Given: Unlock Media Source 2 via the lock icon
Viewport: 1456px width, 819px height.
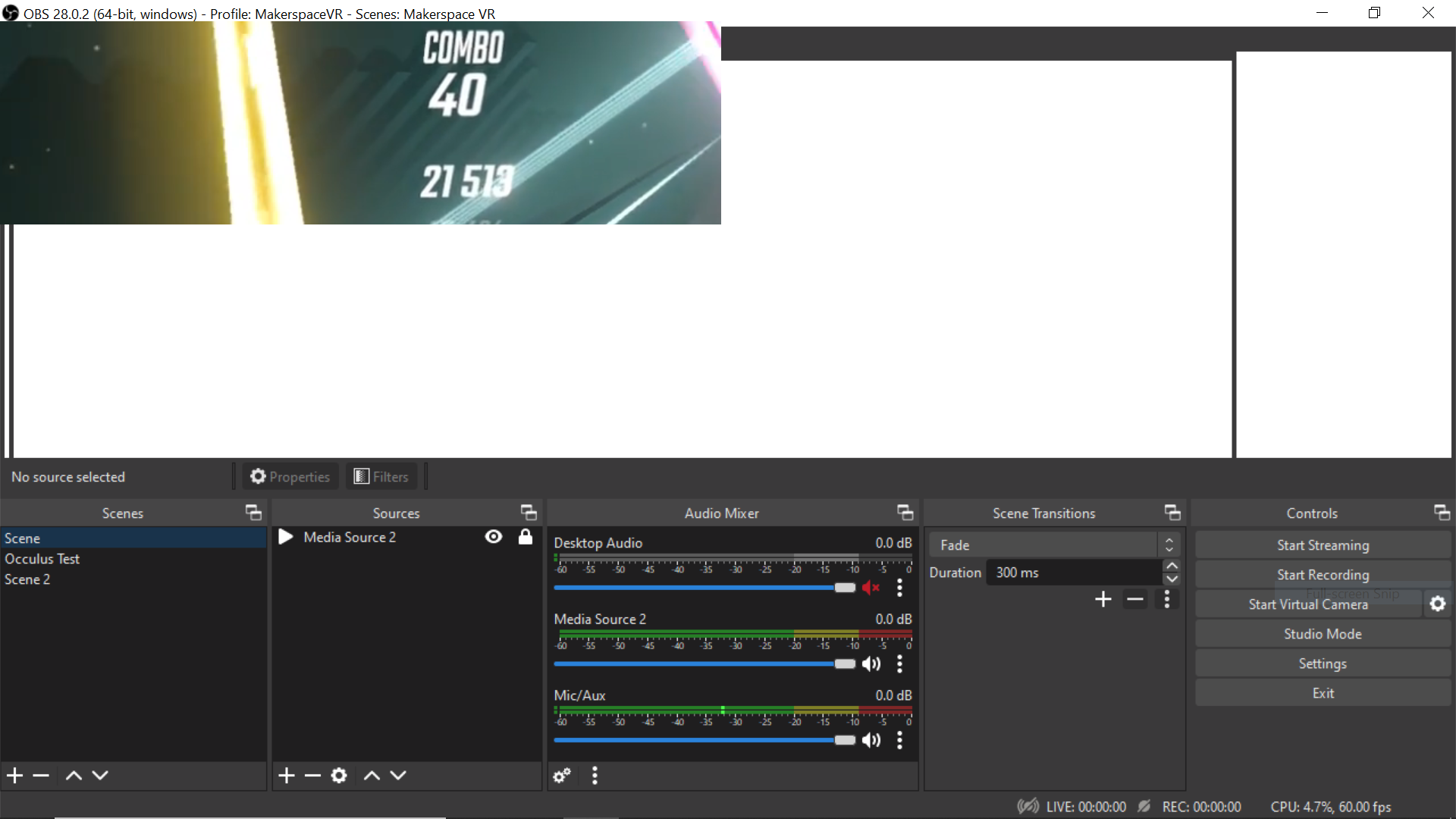Looking at the screenshot, I should coord(526,537).
